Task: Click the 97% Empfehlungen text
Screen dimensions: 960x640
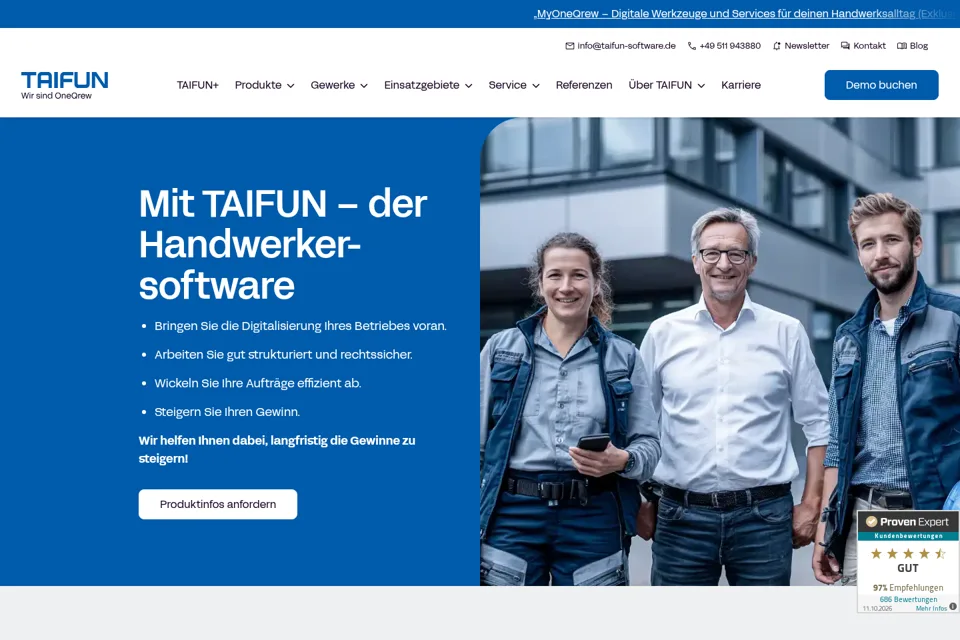Action: pos(908,587)
